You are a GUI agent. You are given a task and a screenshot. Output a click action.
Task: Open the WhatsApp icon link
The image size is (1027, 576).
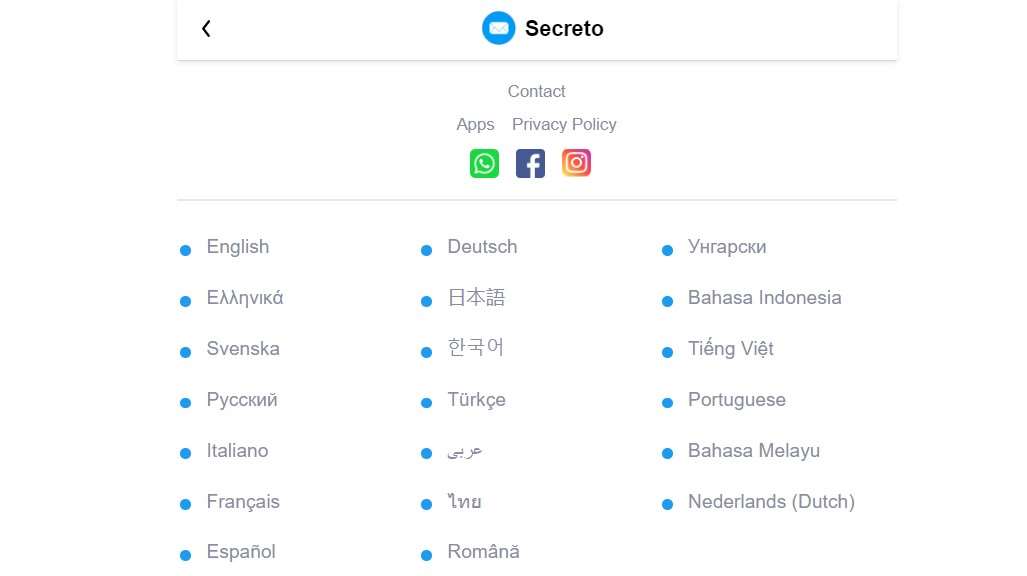coord(484,163)
